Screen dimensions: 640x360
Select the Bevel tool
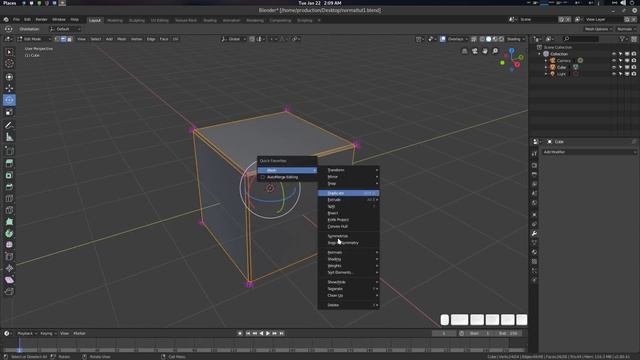(9, 187)
